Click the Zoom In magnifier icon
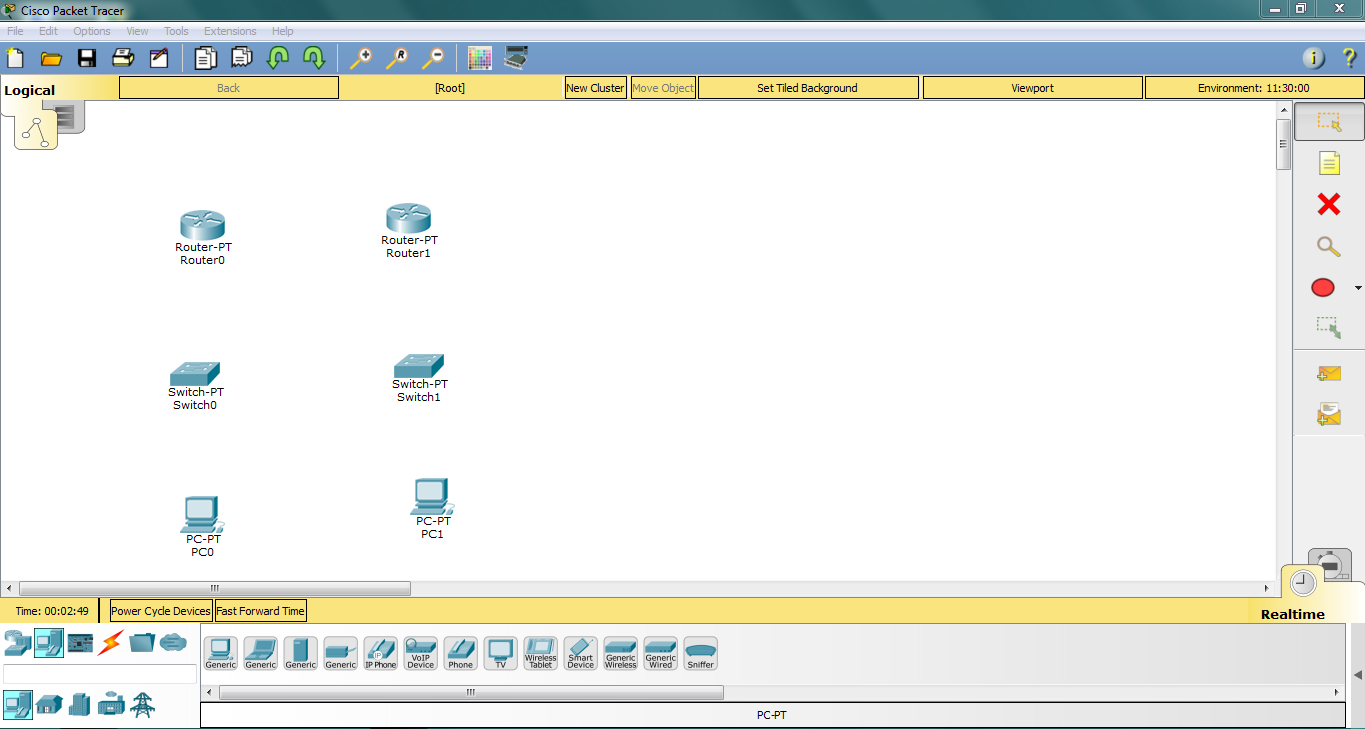1365x729 pixels. click(361, 58)
